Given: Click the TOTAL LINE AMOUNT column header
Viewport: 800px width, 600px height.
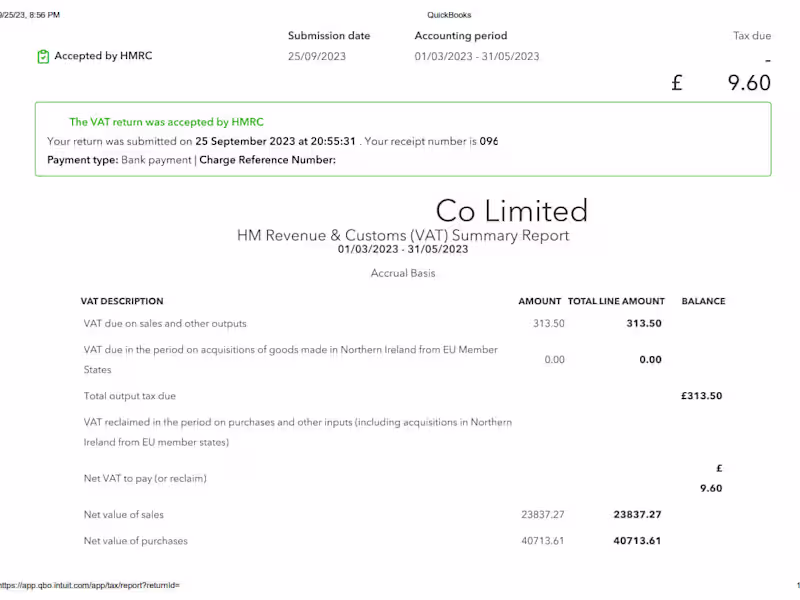Looking at the screenshot, I should tap(616, 301).
